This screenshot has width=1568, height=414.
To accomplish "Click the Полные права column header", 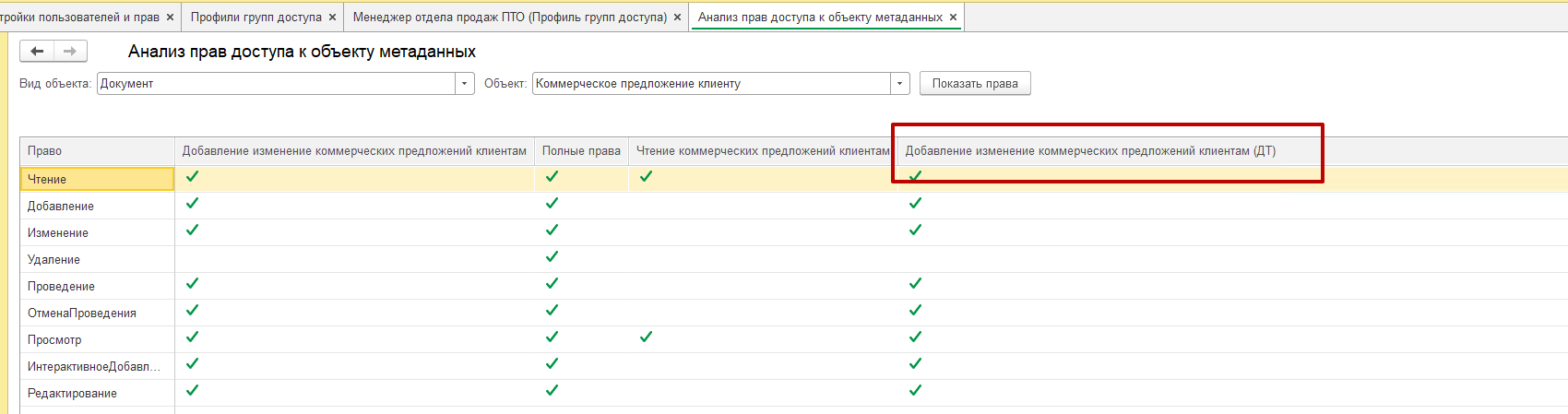I will 581,151.
